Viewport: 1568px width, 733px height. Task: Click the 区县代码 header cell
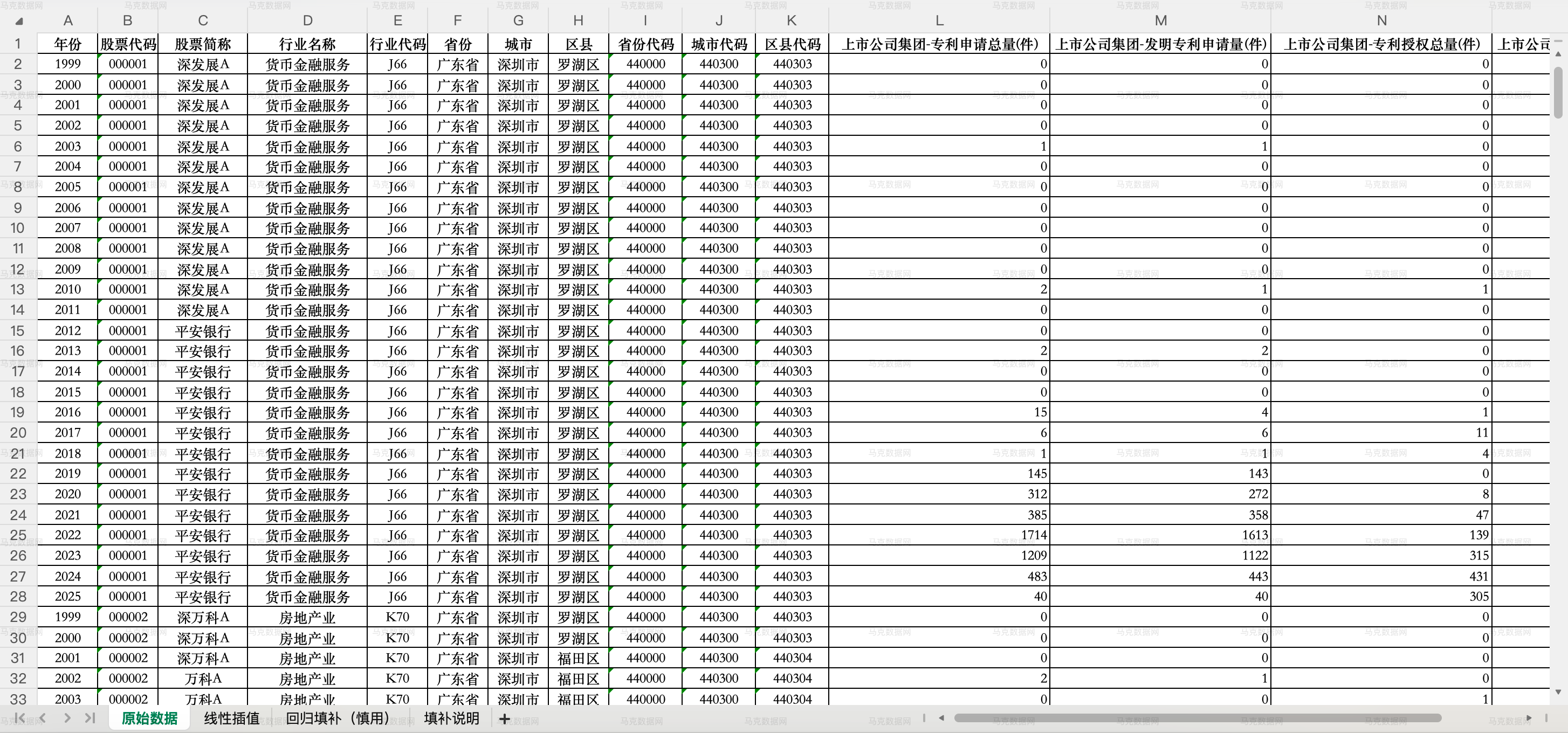(792, 44)
